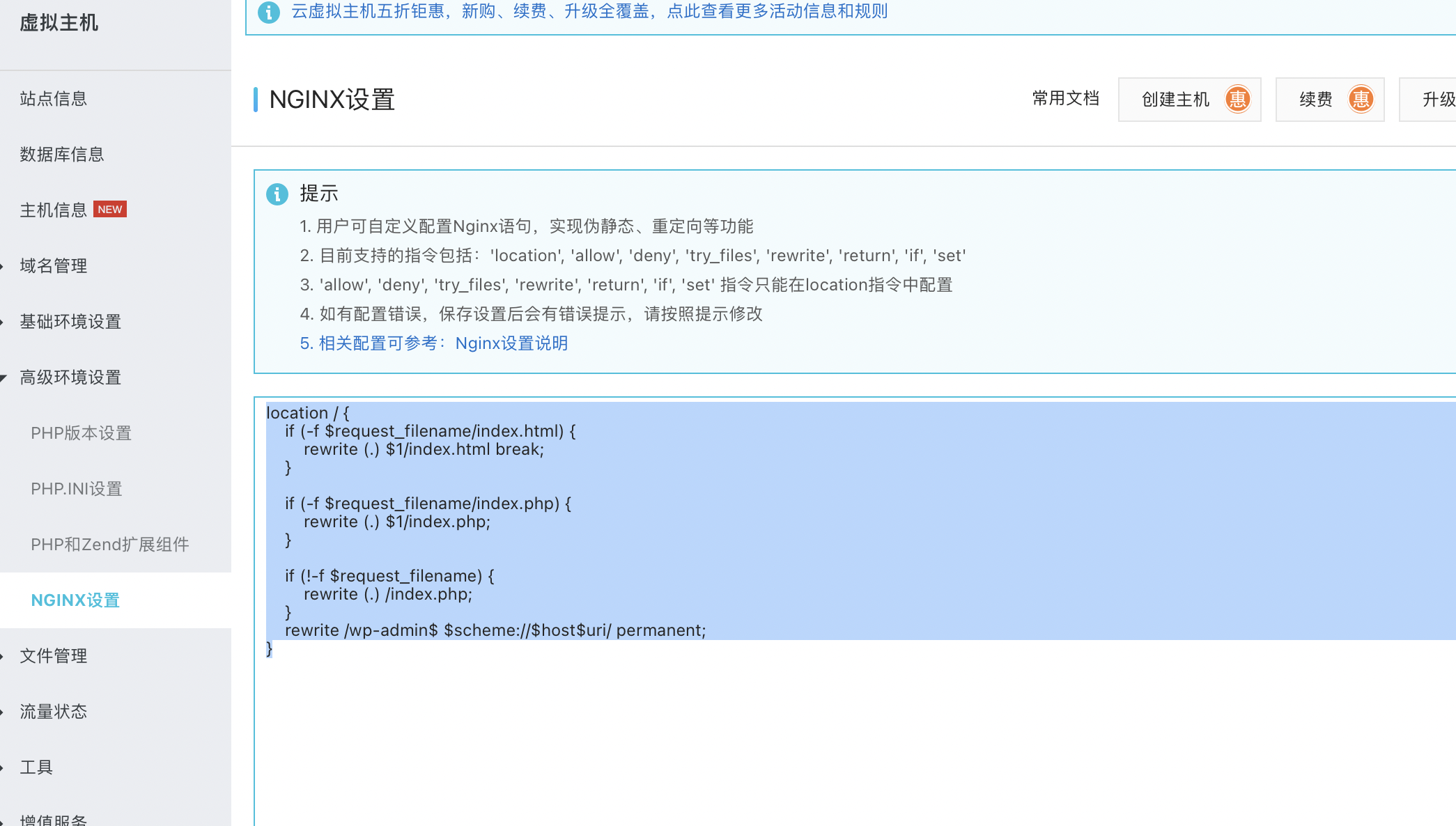
Task: Click the 'if (!-f $request_filename) {' line
Action: [x=389, y=576]
